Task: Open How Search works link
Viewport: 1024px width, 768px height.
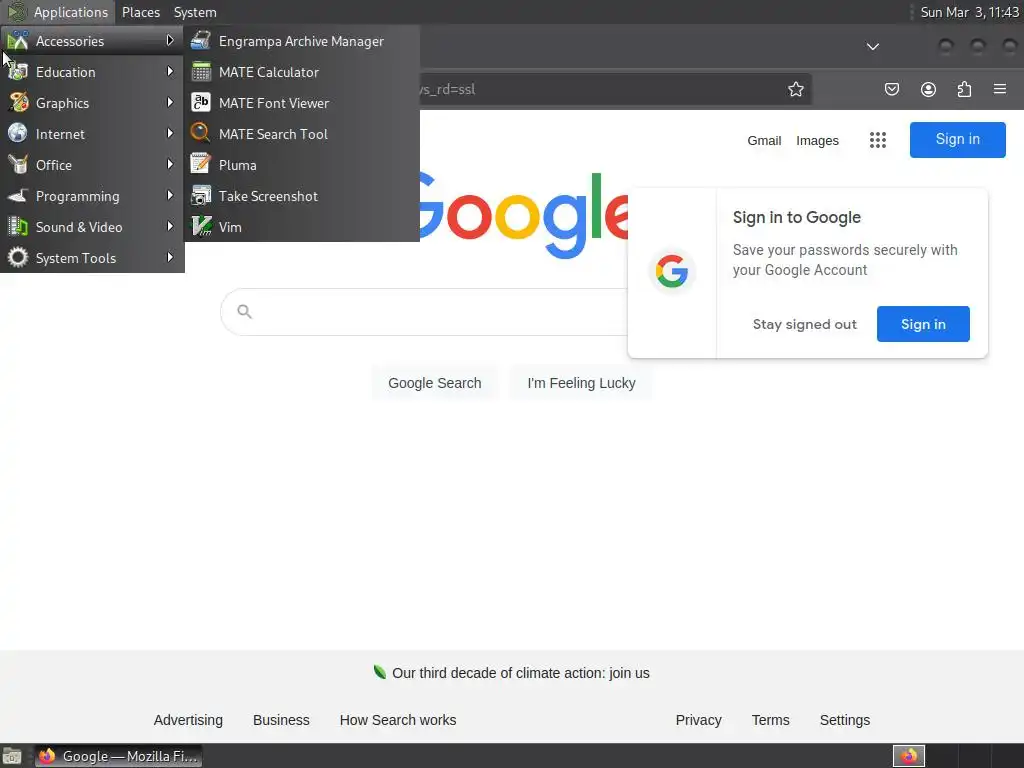Action: (x=398, y=720)
